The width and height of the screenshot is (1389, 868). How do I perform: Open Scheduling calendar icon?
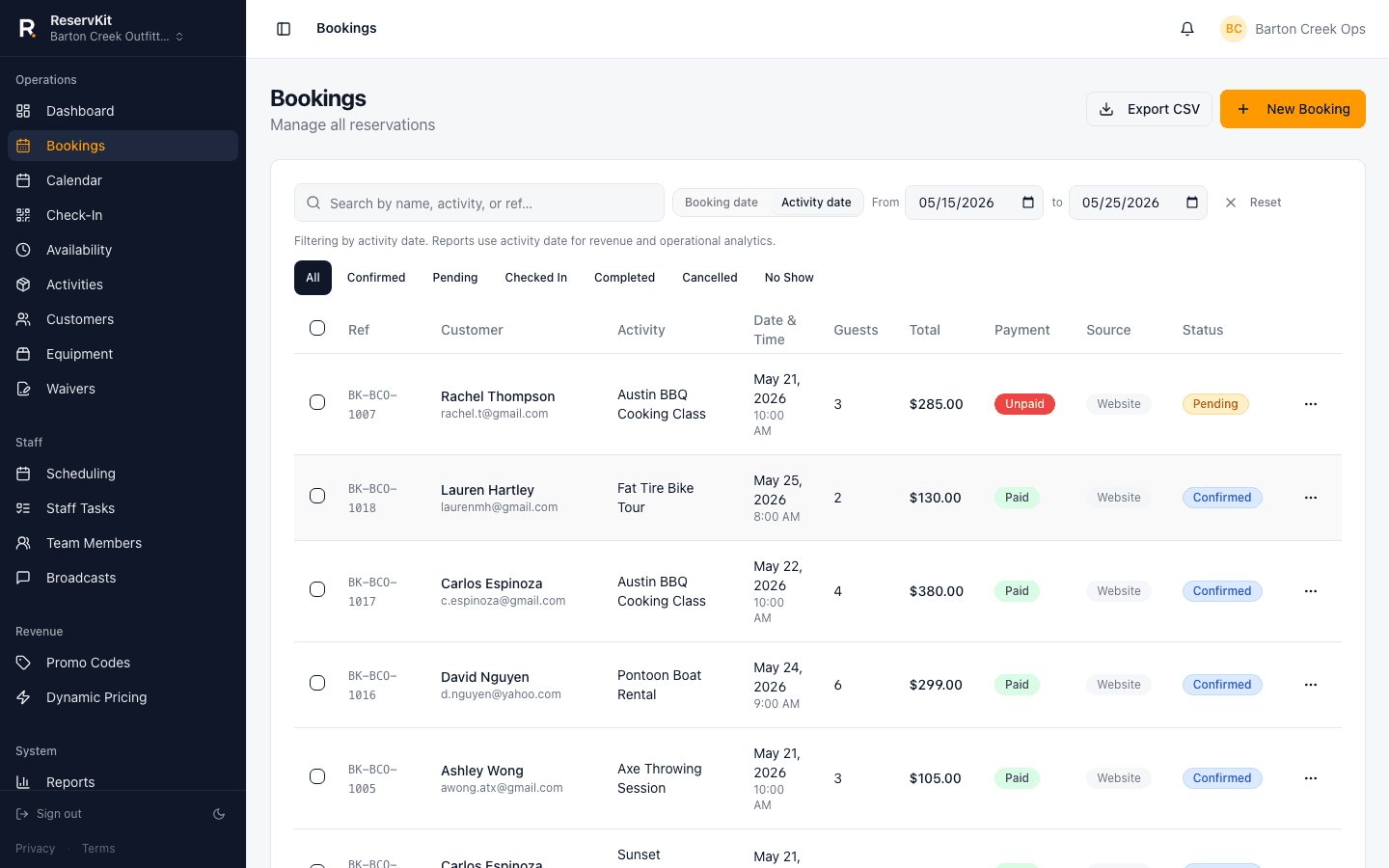click(23, 474)
